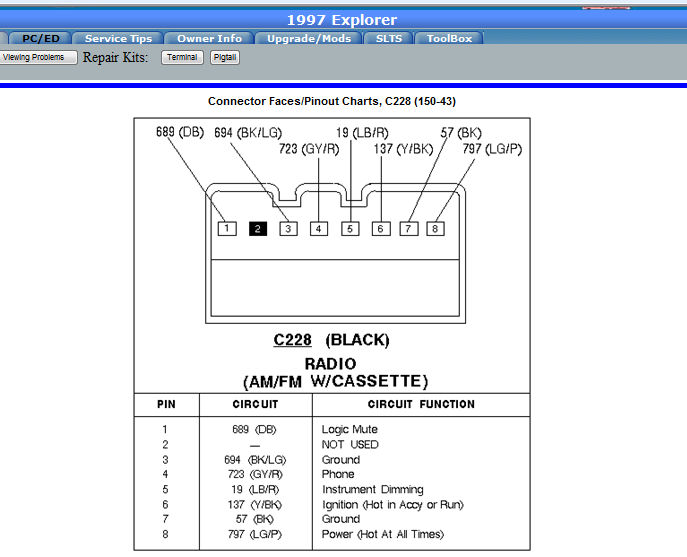Click the 723 (GY/R) diagram label
Viewport: 687px width, 557px height.
click(x=309, y=149)
